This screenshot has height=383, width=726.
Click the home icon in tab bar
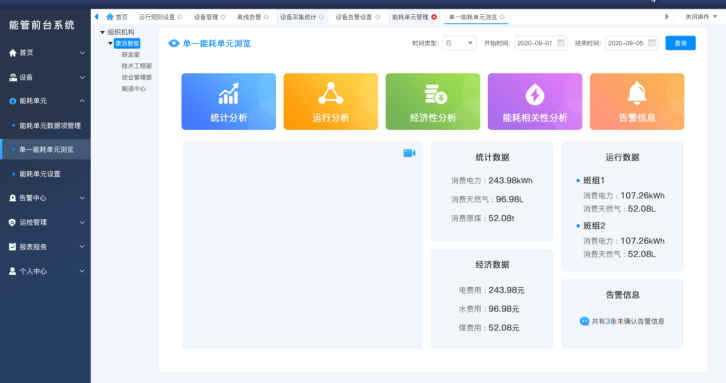point(110,17)
